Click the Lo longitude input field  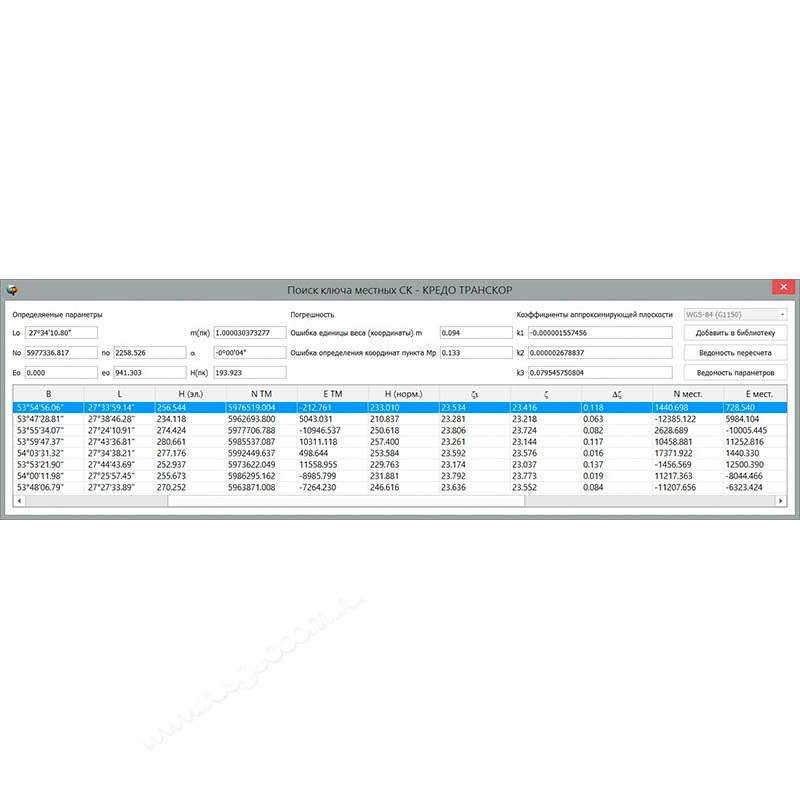62,332
